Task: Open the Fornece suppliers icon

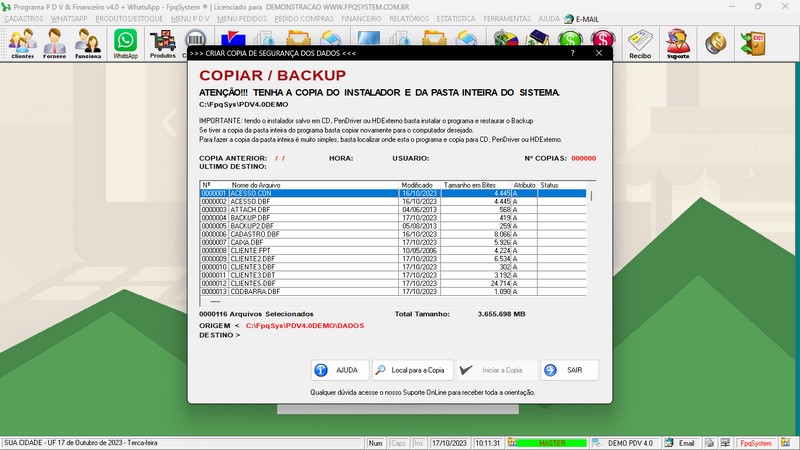Action: [54, 43]
